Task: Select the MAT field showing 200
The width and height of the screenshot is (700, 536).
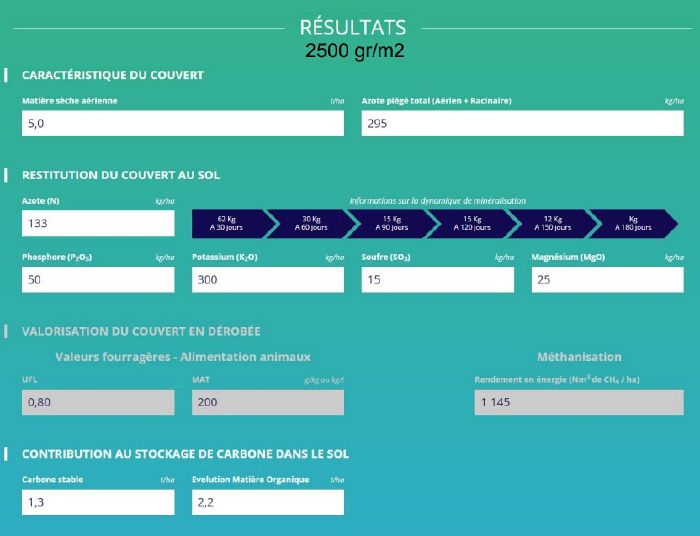Action: tap(268, 402)
